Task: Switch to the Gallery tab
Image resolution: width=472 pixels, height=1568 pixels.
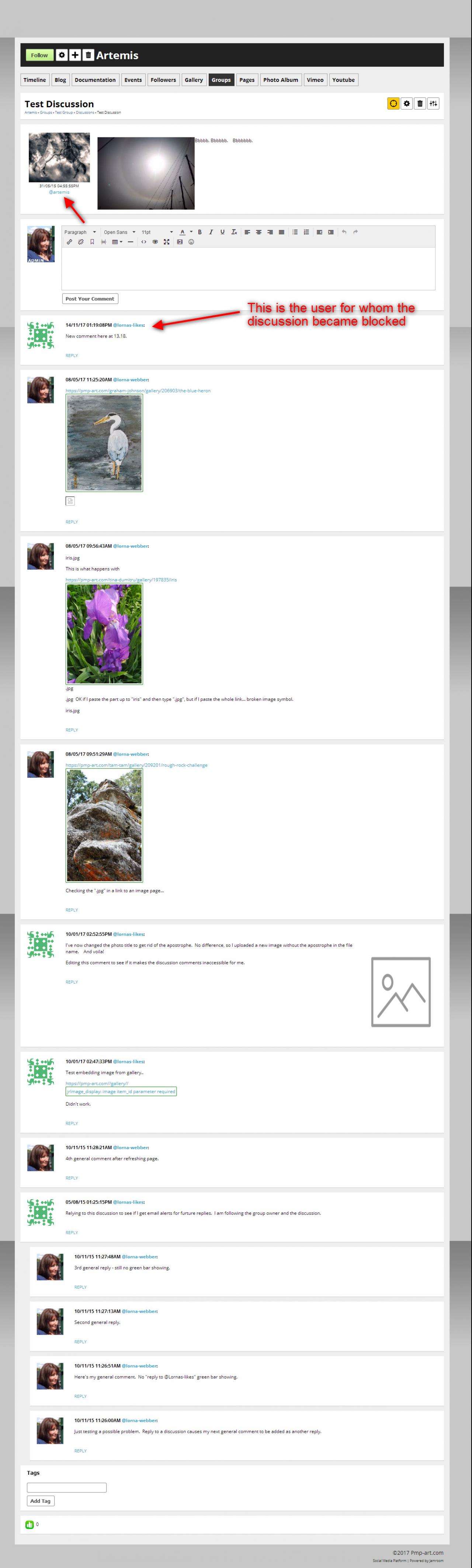Action: [x=194, y=80]
